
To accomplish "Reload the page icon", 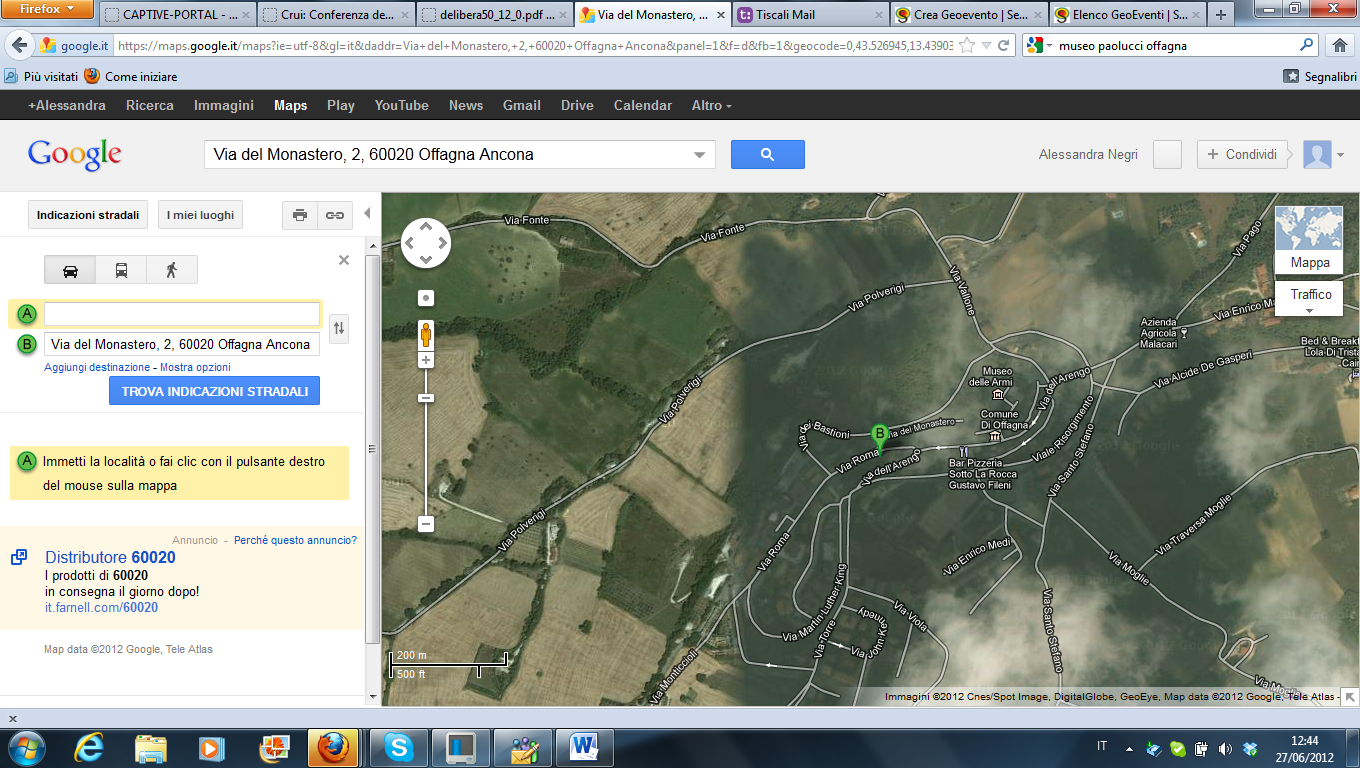I will [1004, 46].
